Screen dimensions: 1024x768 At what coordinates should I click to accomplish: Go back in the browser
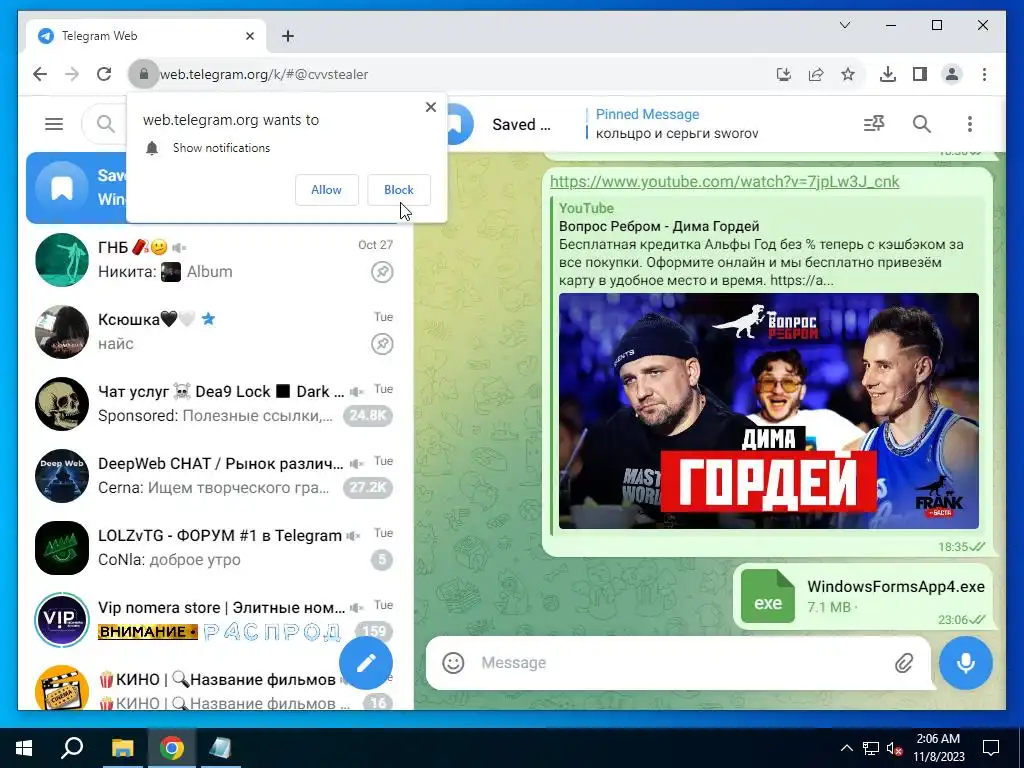pos(40,74)
